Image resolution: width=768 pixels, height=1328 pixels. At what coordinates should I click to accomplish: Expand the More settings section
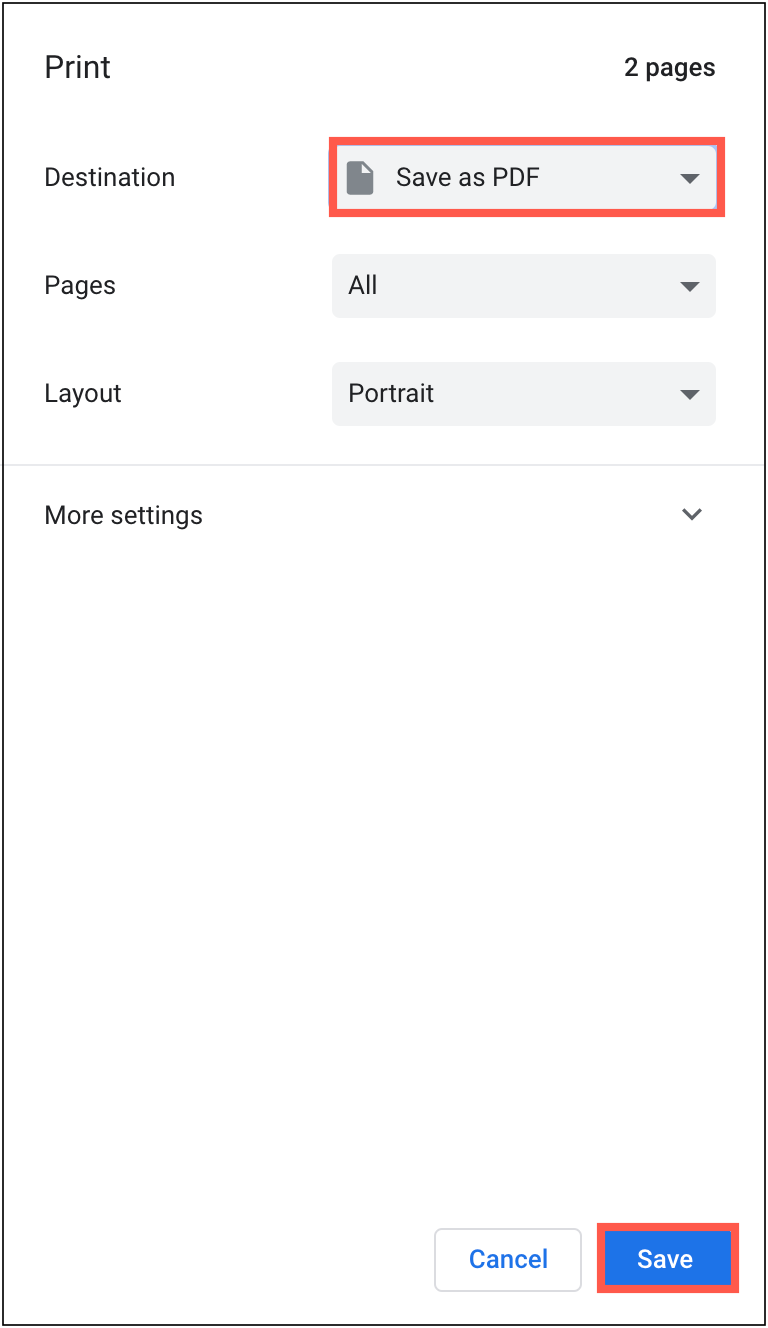pos(123,514)
